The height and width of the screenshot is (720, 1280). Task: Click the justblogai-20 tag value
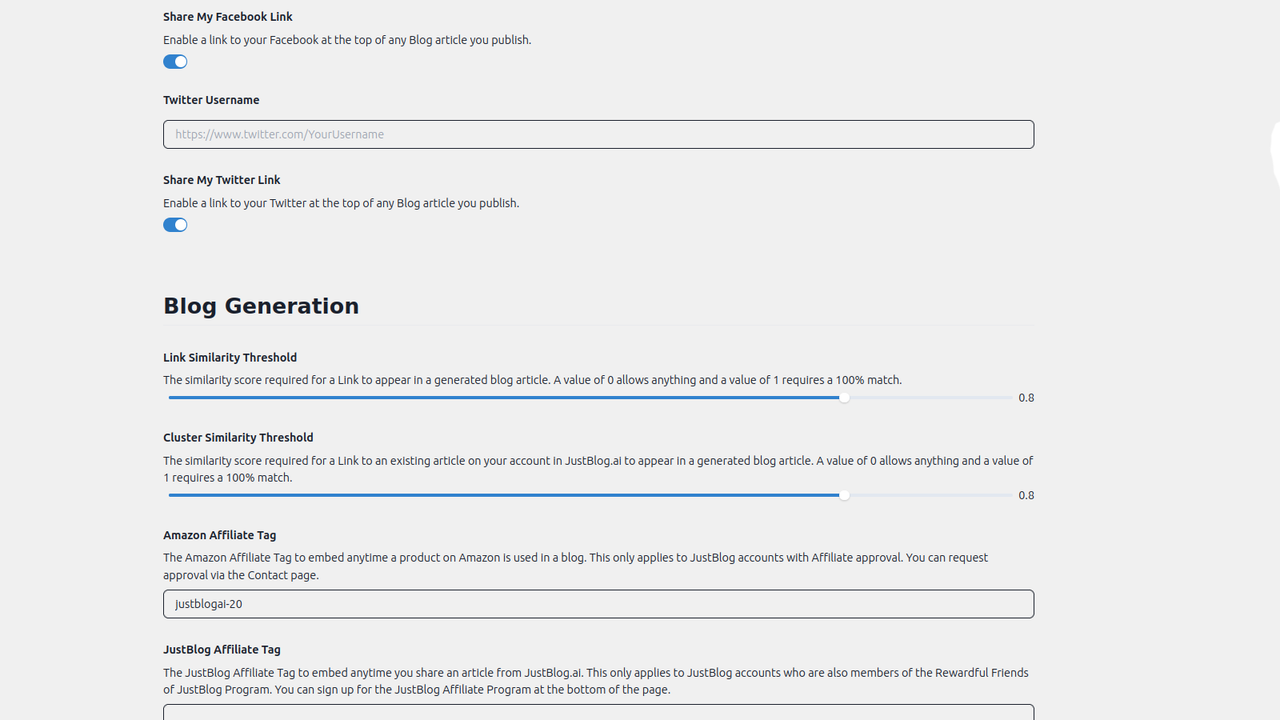[x=207, y=603]
